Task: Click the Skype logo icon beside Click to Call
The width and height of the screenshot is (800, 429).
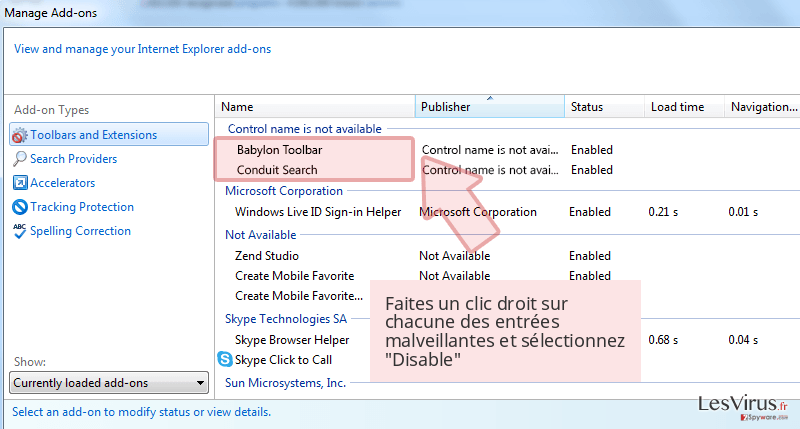Action: click(225, 359)
